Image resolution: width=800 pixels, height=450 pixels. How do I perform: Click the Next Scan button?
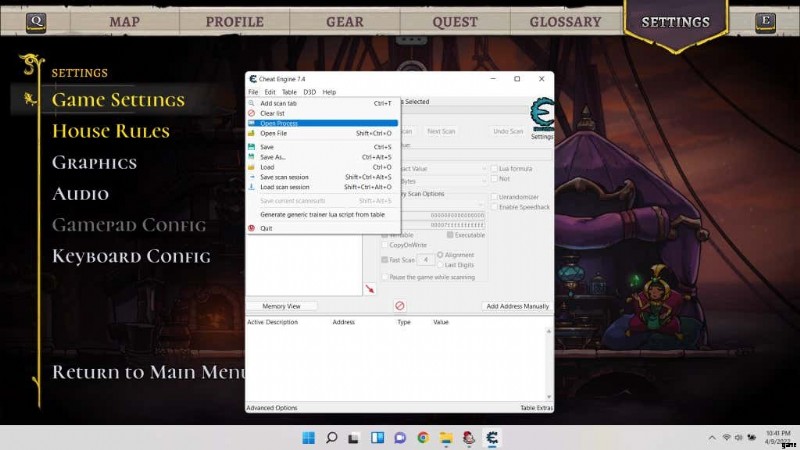pos(441,131)
